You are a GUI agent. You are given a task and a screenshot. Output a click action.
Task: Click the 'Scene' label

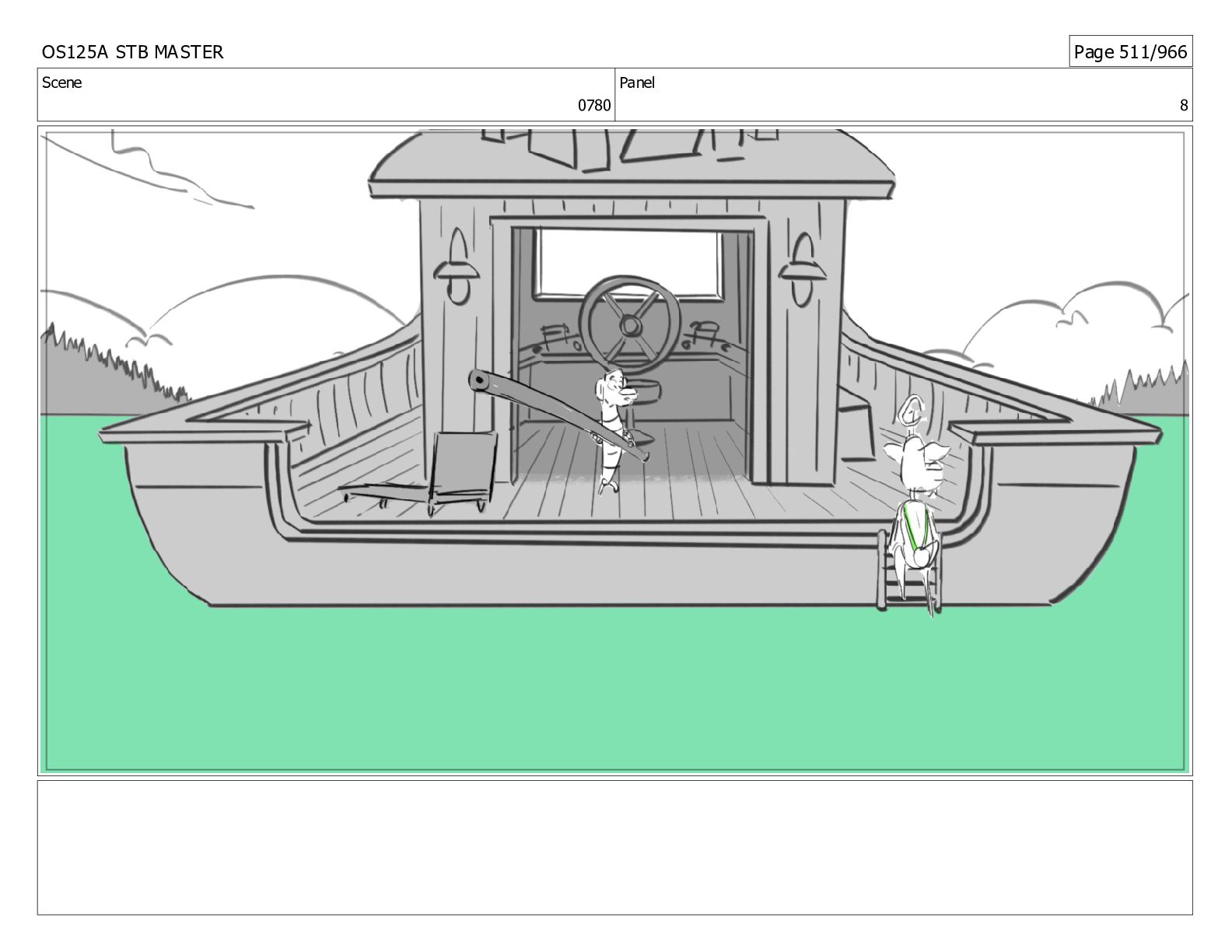[x=61, y=82]
